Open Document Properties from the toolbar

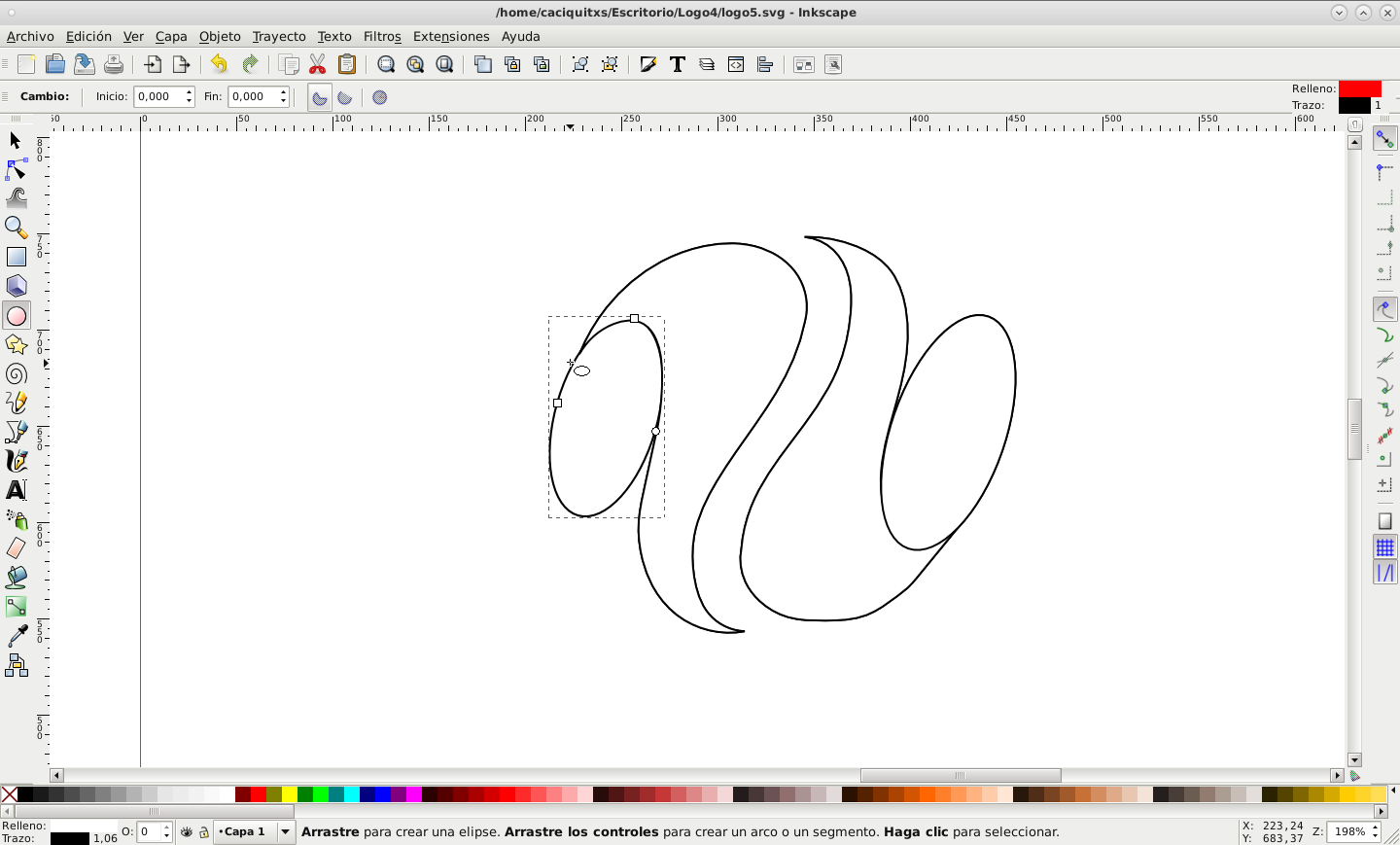[x=833, y=64]
